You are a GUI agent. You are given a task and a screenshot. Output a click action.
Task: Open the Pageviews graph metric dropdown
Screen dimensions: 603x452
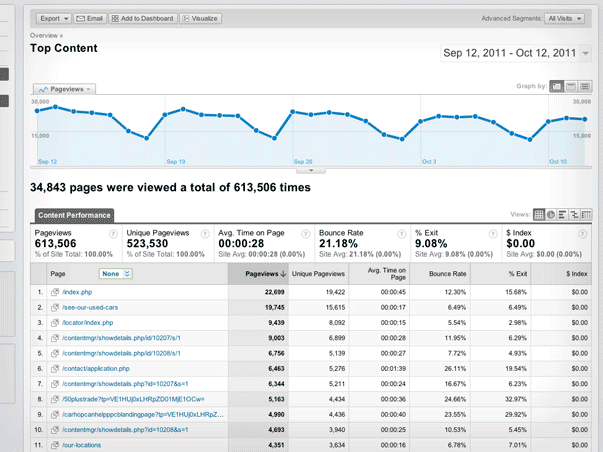tap(65, 89)
